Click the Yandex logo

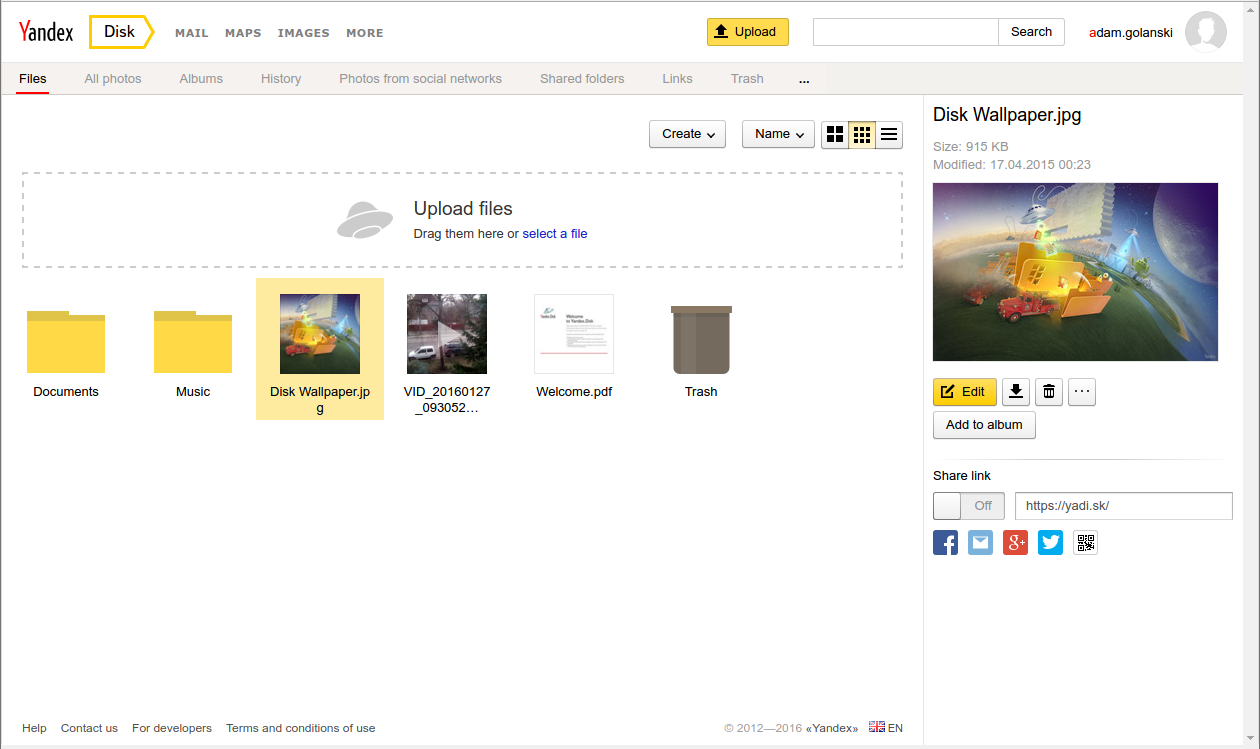pyautogui.click(x=46, y=32)
